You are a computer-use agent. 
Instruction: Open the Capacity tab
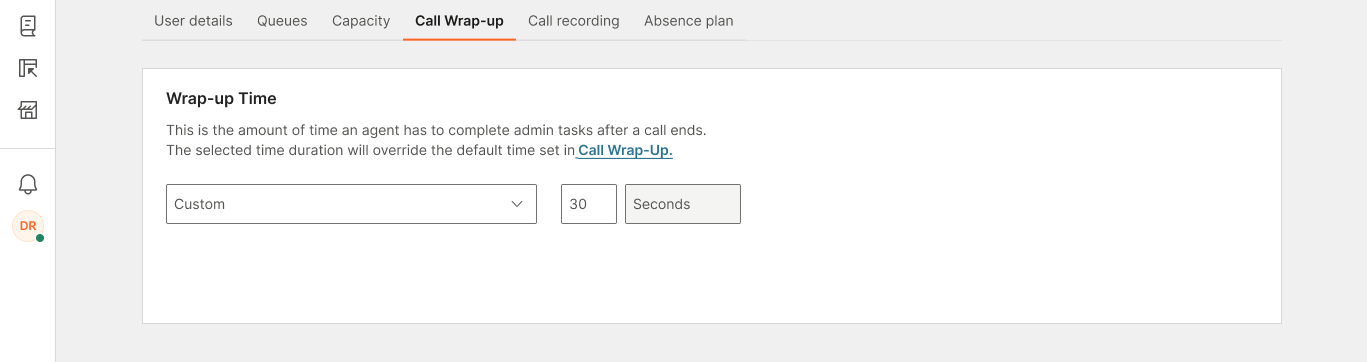pyautogui.click(x=361, y=20)
